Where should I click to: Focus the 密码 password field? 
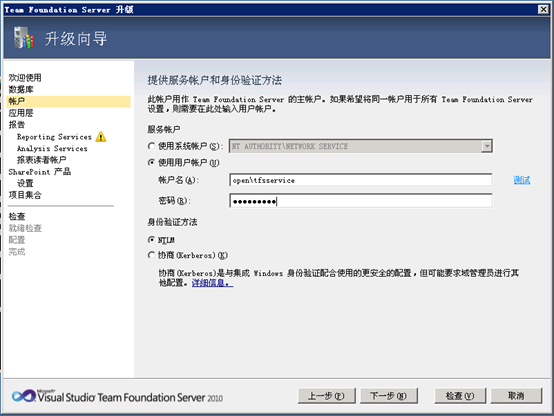point(361,201)
